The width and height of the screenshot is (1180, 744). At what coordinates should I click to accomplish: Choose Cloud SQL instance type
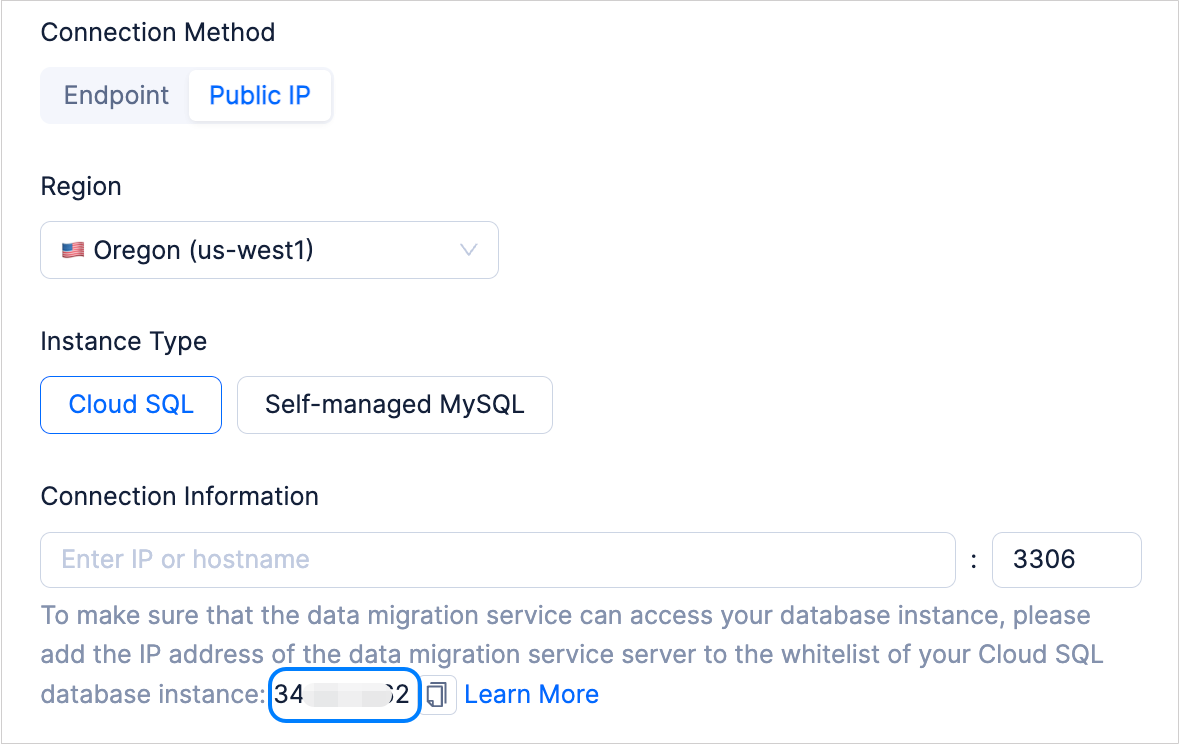[131, 405]
